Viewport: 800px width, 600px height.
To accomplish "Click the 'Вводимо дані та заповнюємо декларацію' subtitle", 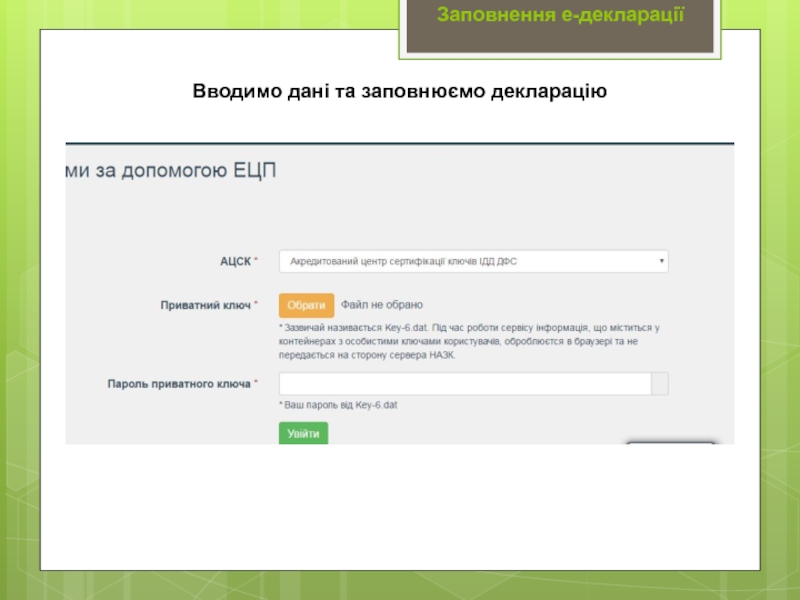I will point(400,93).
